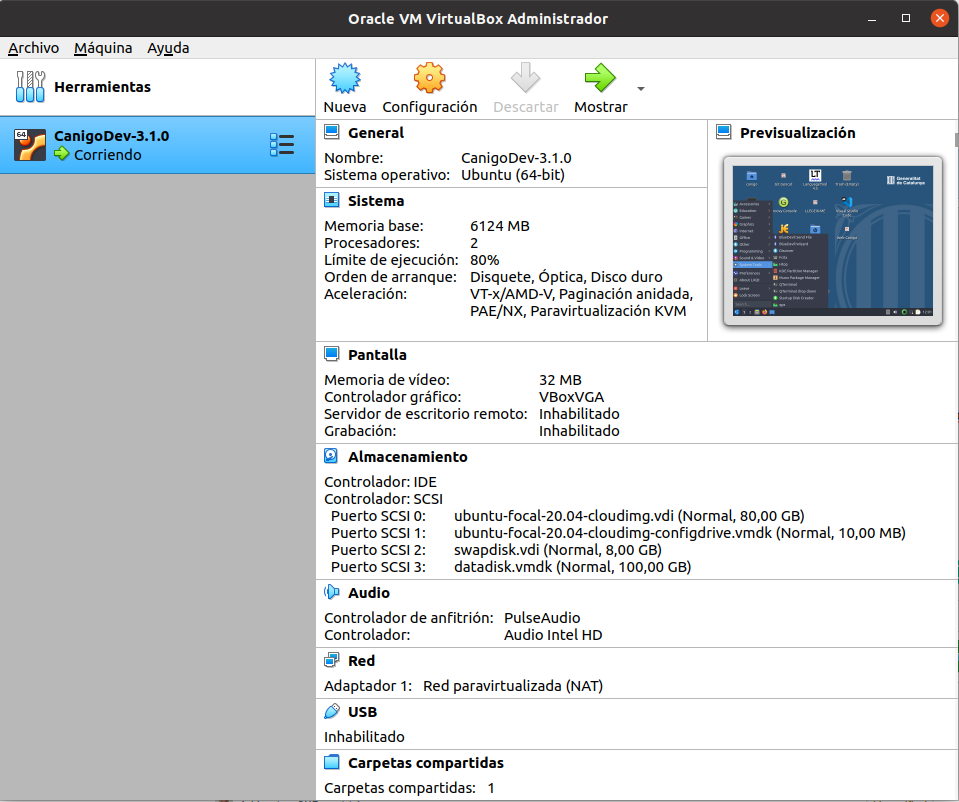Viewport: 959px width, 802px height.
Task: Open the USB settings heading link
Action: (362, 712)
